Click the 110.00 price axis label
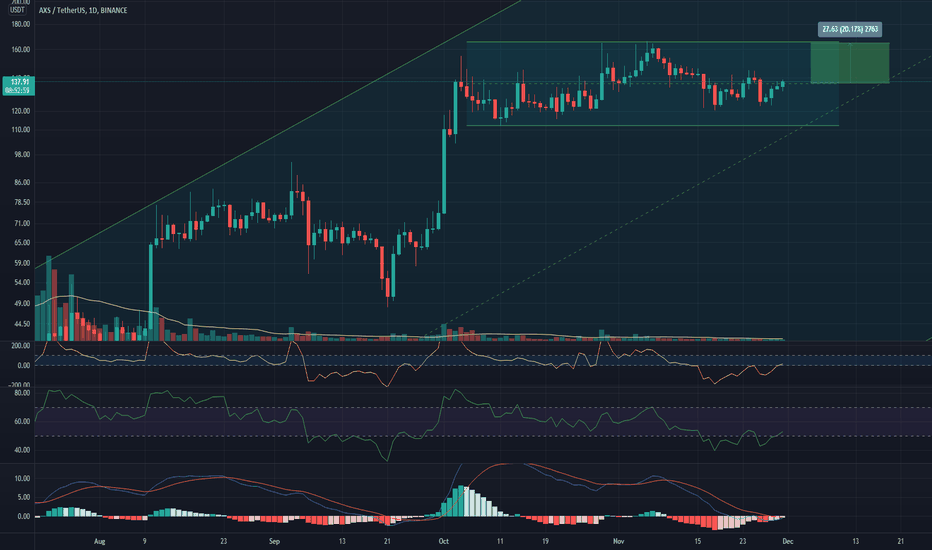Image resolution: width=932 pixels, height=550 pixels. coord(21,130)
